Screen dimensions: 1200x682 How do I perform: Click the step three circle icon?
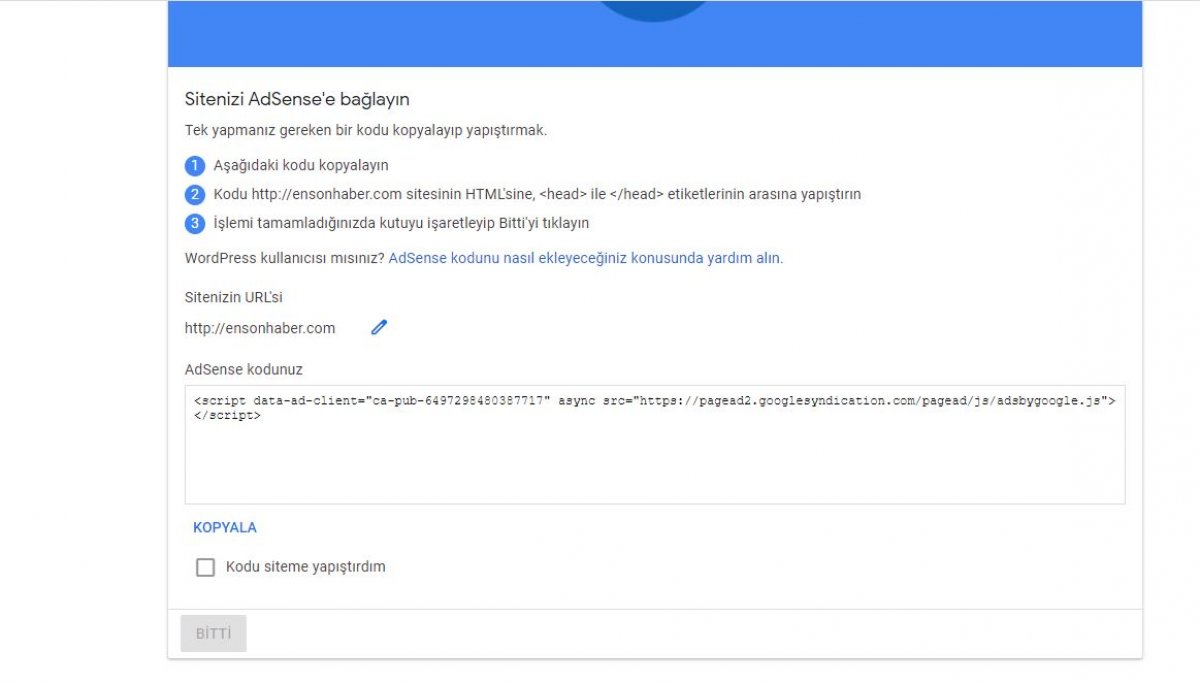[x=195, y=223]
